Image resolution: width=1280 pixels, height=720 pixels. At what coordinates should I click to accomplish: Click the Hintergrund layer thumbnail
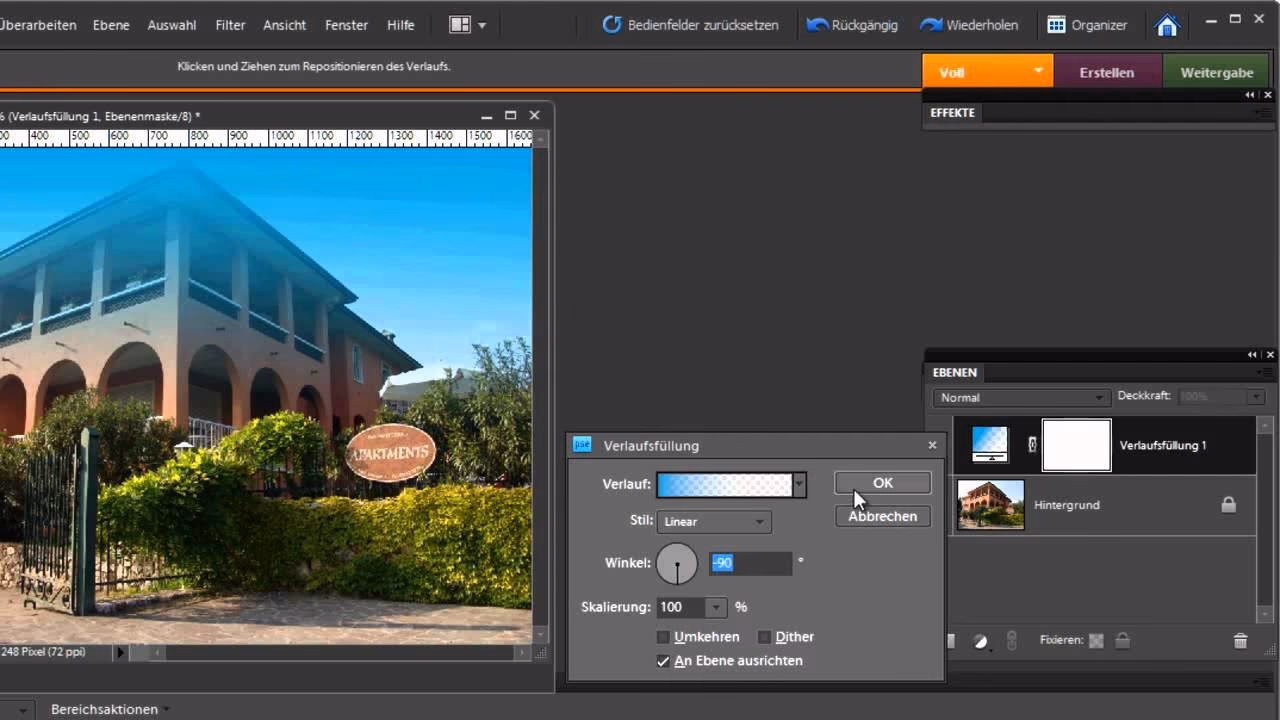989,505
